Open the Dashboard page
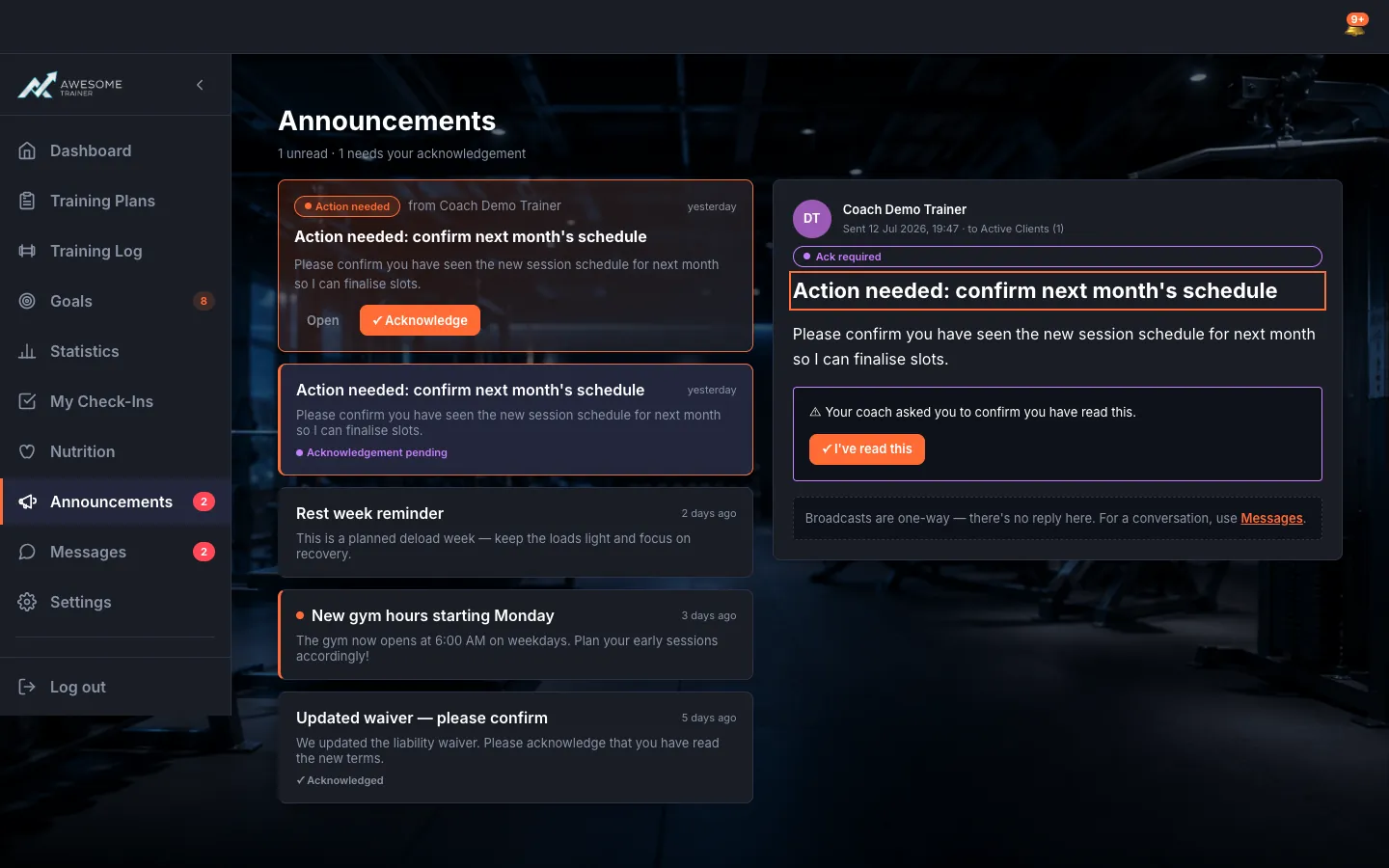The height and width of the screenshot is (868, 1389). coord(116,150)
